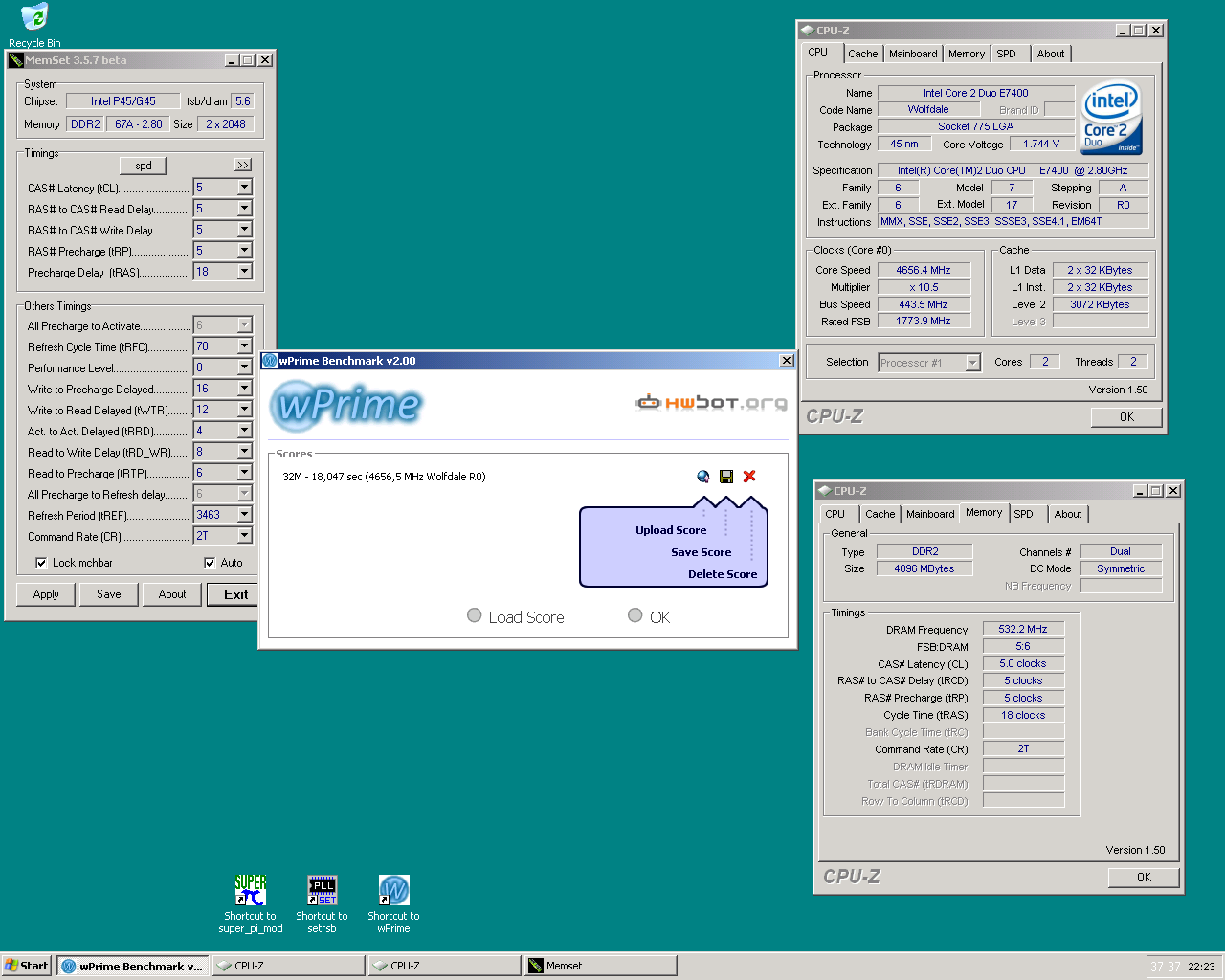Viewport: 1225px width, 980px height.
Task: Click the wPrime Benchmark title bar icon
Action: pyautogui.click(x=270, y=361)
